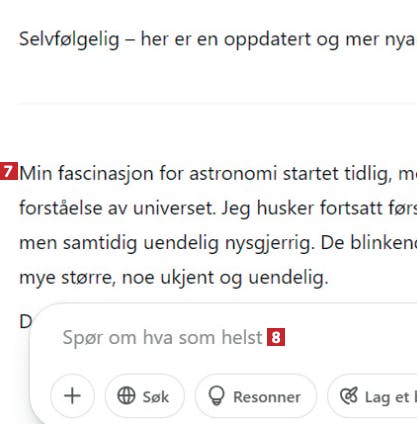Click the word astronomi in the paragraph
Screen dimensions: 417x424
[x=233, y=173]
